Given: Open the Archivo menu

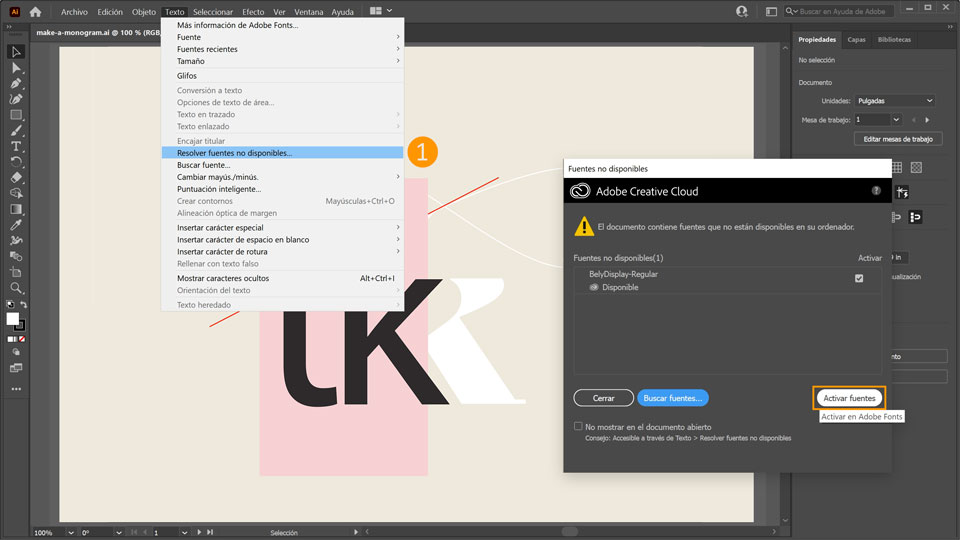Looking at the screenshot, I should 74,12.
